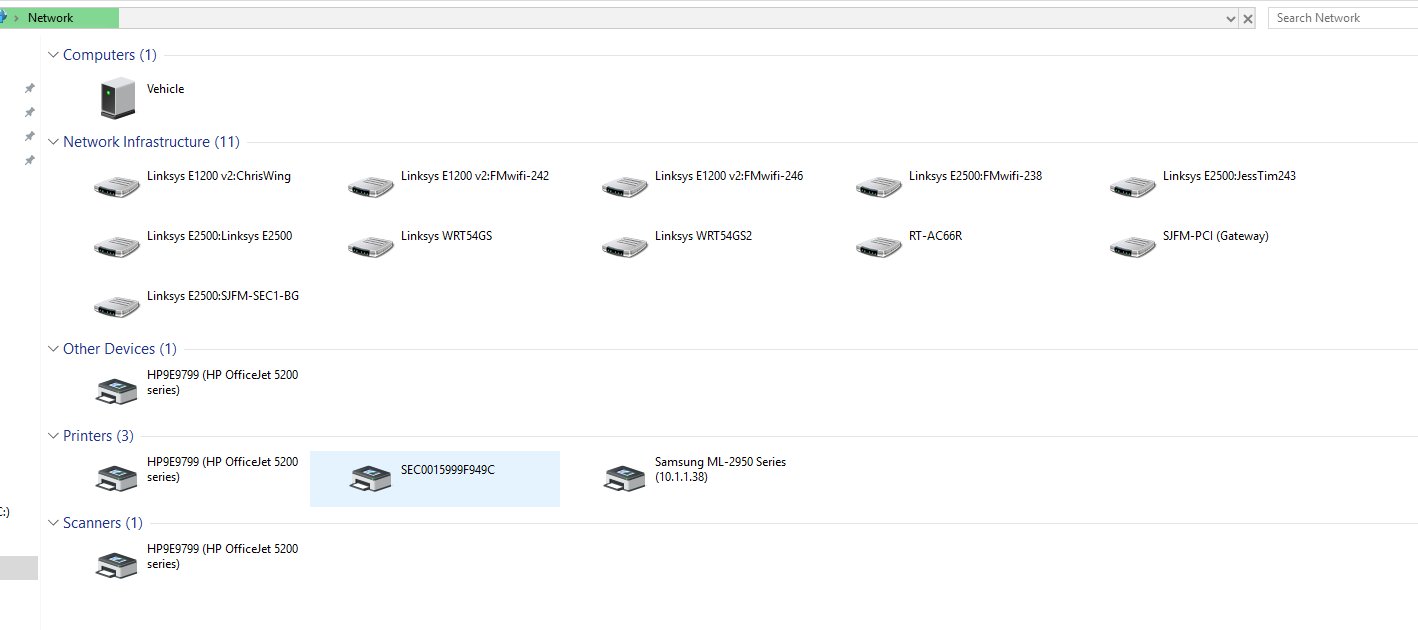Collapse the Other Devices (1) group chevron
This screenshot has width=1418, height=630.
pos(53,349)
